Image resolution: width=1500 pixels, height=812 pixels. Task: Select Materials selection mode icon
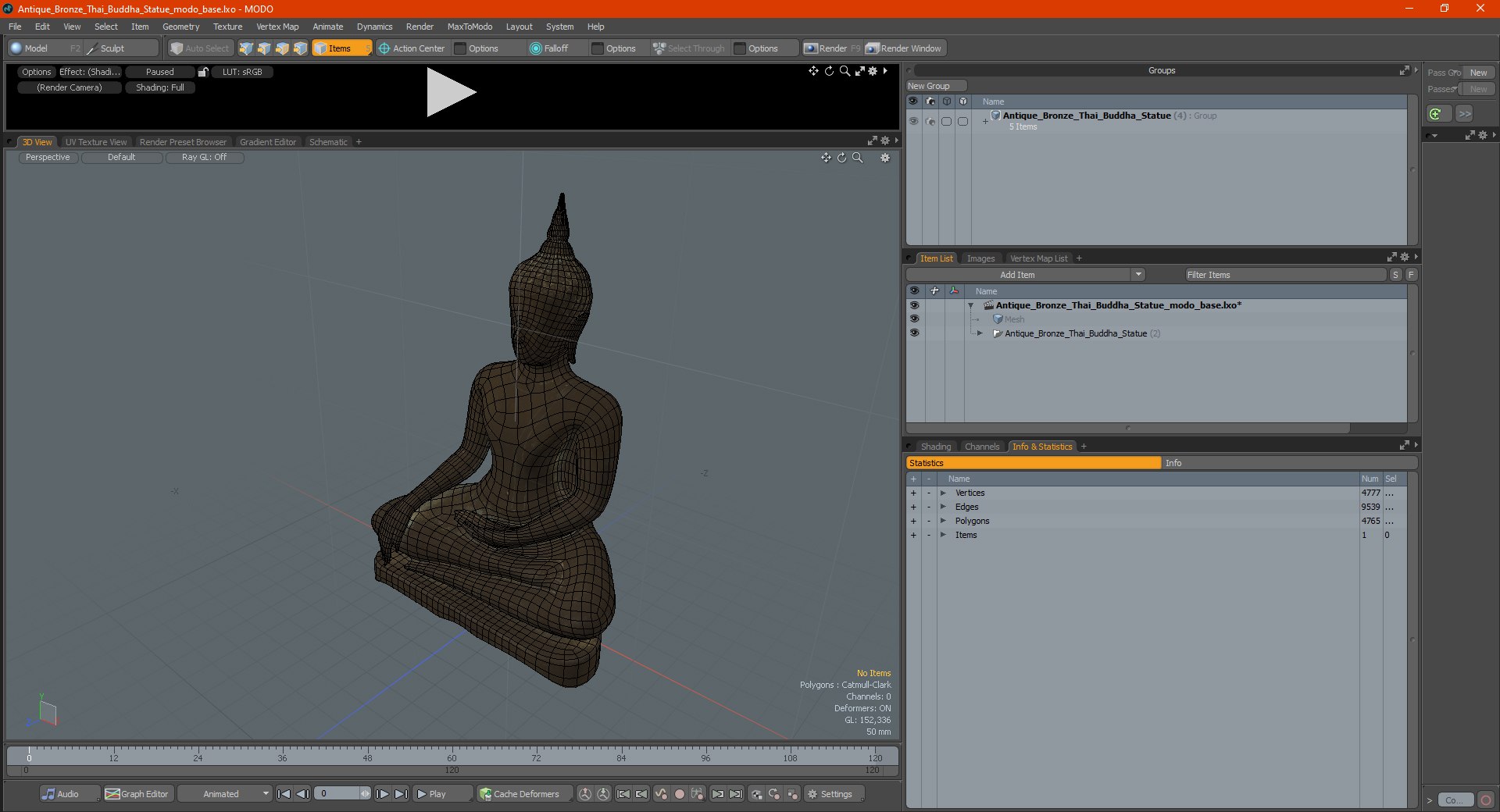(x=300, y=48)
